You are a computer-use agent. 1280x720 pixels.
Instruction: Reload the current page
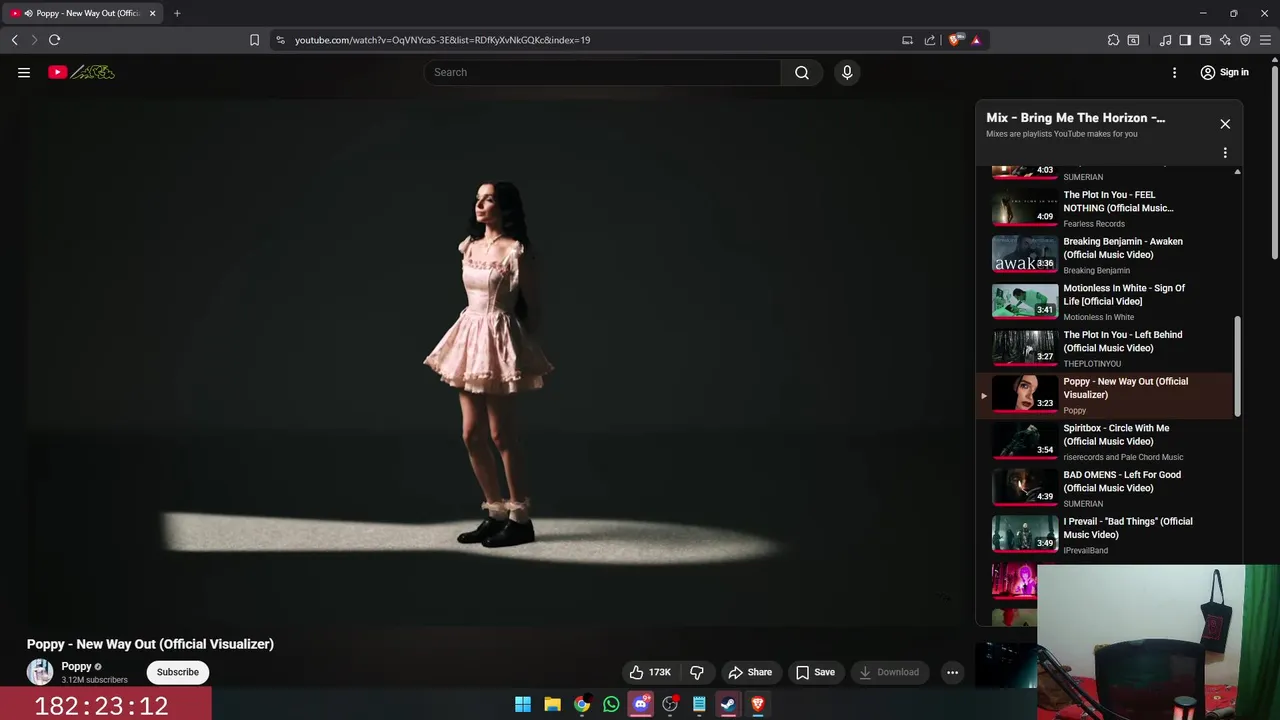(54, 40)
